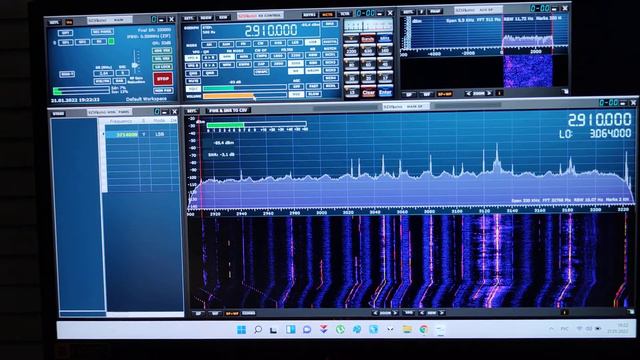The image size is (640, 360).
Task: Switch keypad to MHz mode
Action: 385,38
